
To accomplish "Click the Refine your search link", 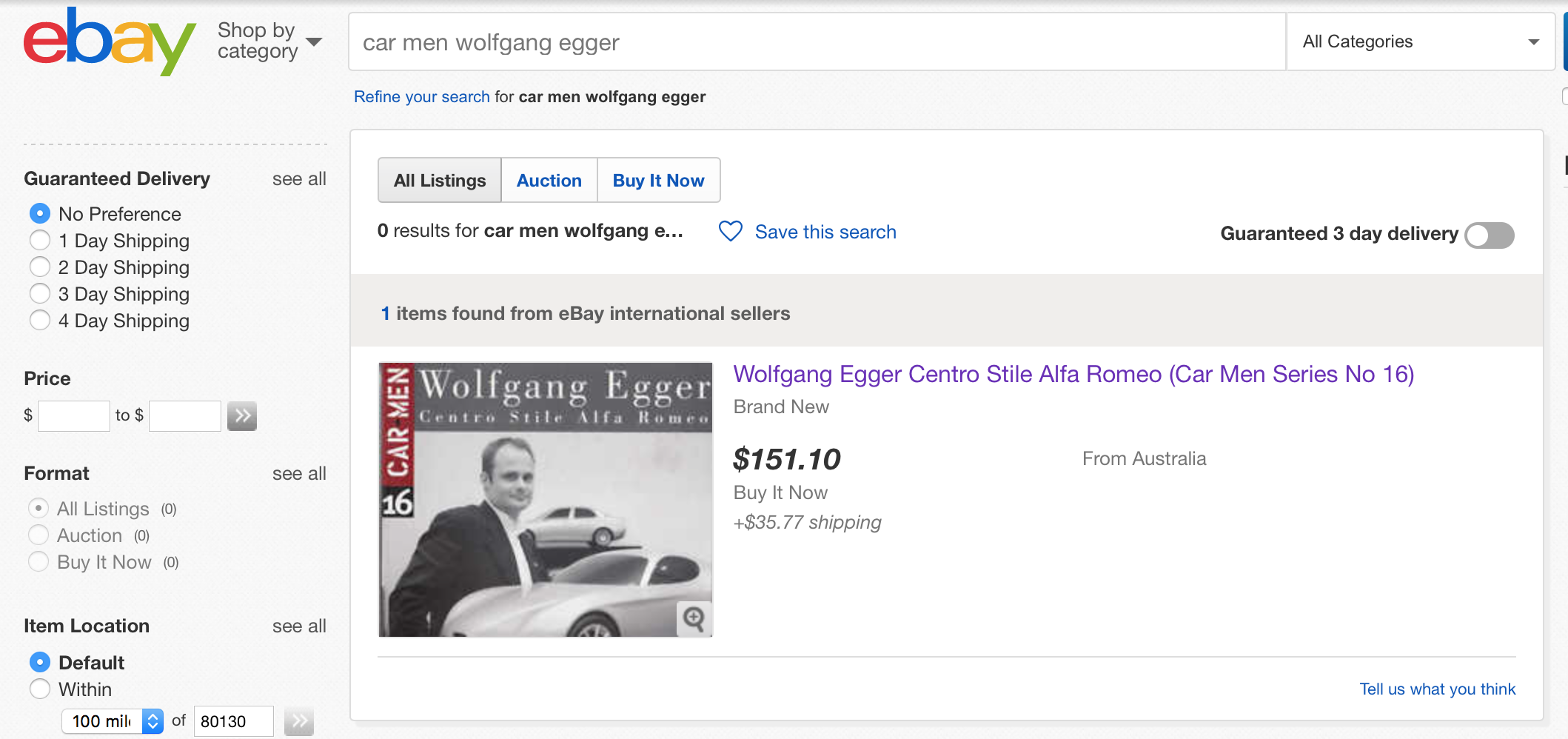I will pos(421,96).
